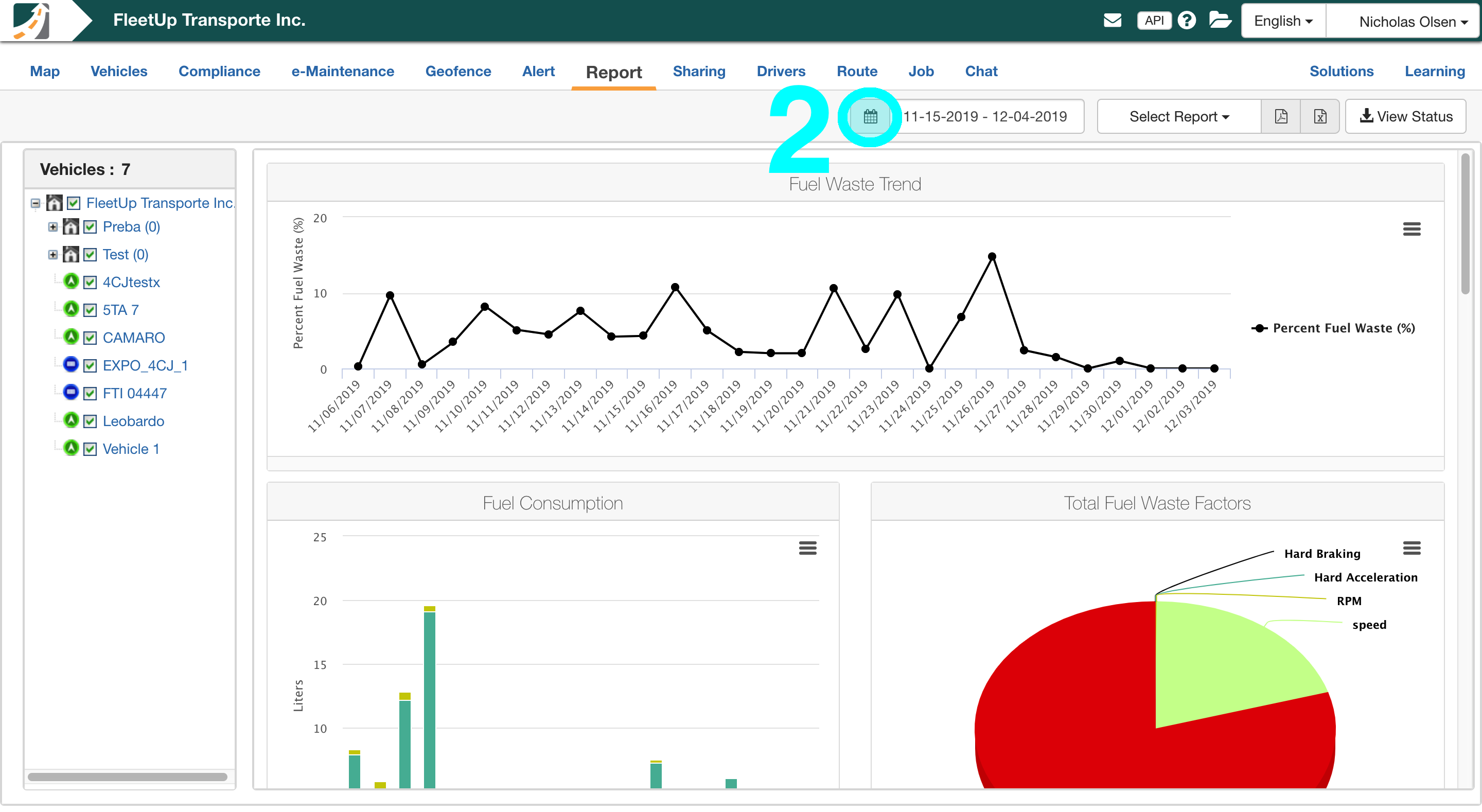Click the vertical report scrollbar
This screenshot has width=1482, height=812.
tap(1465, 224)
